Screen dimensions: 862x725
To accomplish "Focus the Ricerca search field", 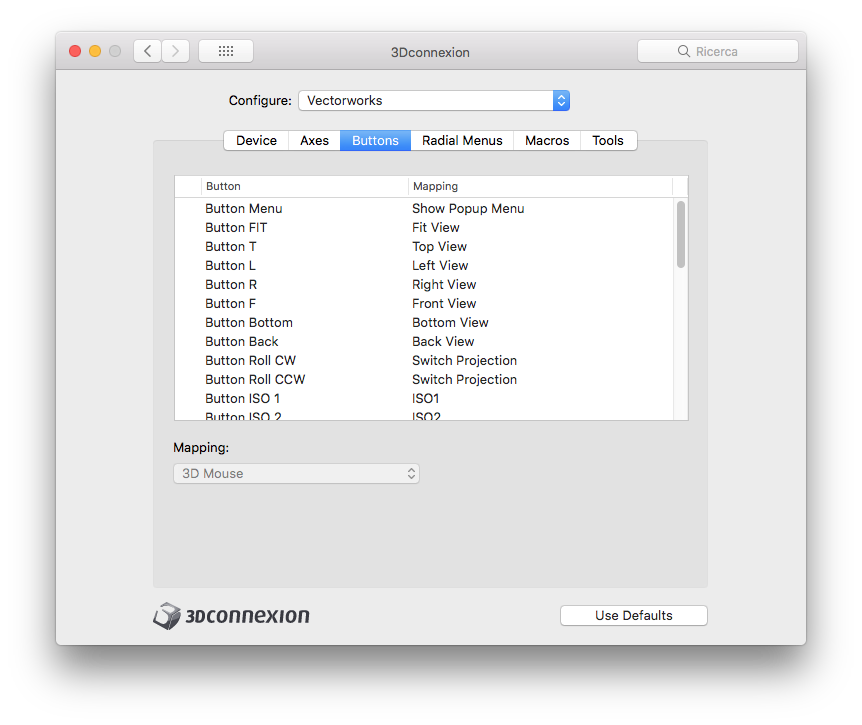I will [x=717, y=51].
